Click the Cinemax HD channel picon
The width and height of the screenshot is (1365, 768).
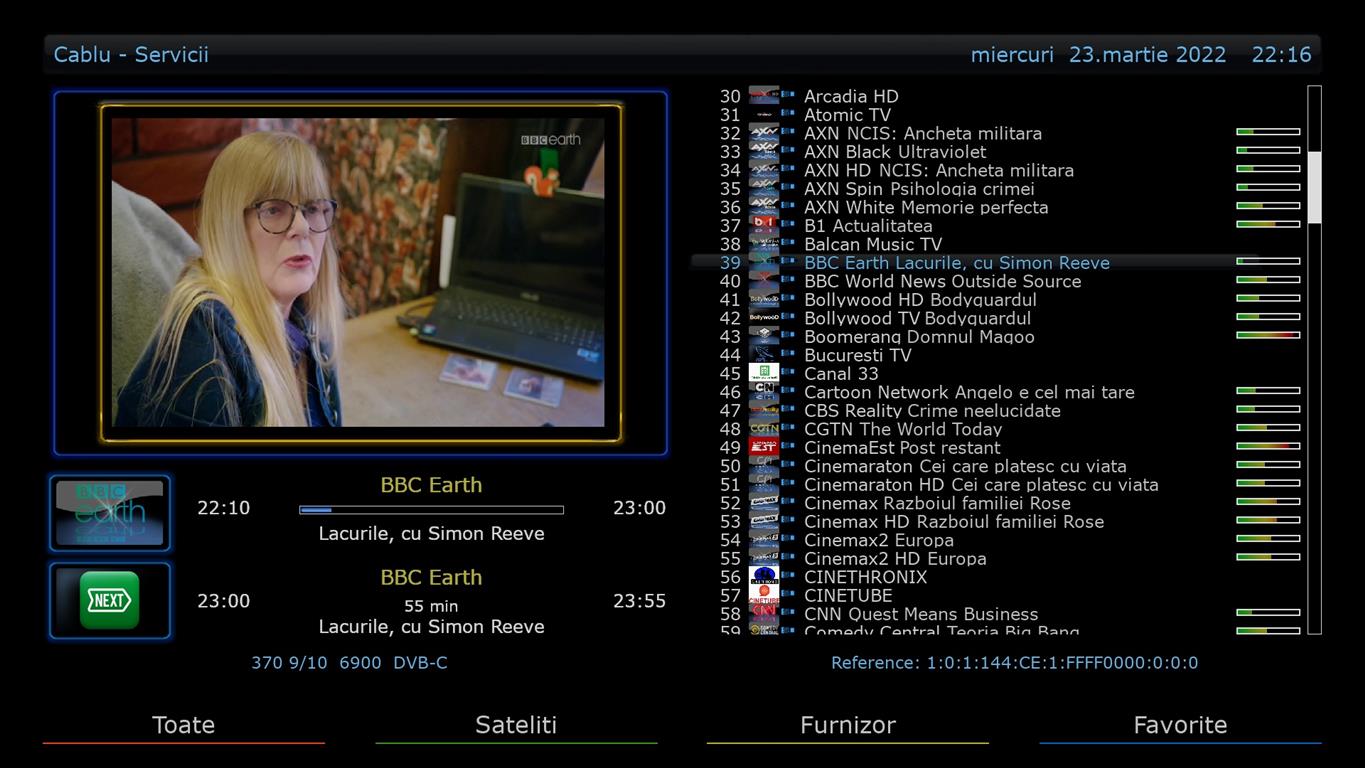pos(764,522)
